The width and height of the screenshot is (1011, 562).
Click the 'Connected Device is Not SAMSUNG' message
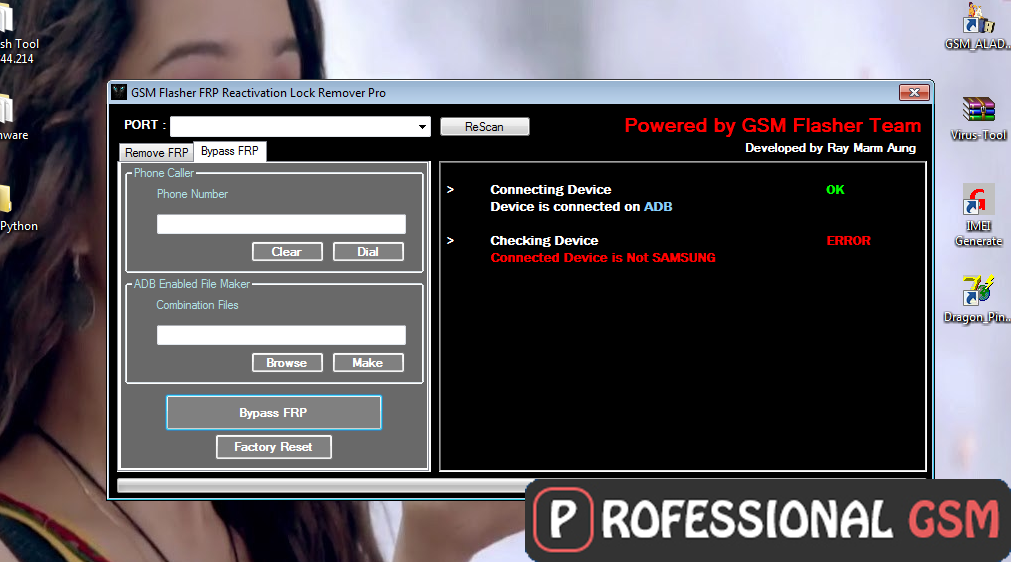(603, 258)
